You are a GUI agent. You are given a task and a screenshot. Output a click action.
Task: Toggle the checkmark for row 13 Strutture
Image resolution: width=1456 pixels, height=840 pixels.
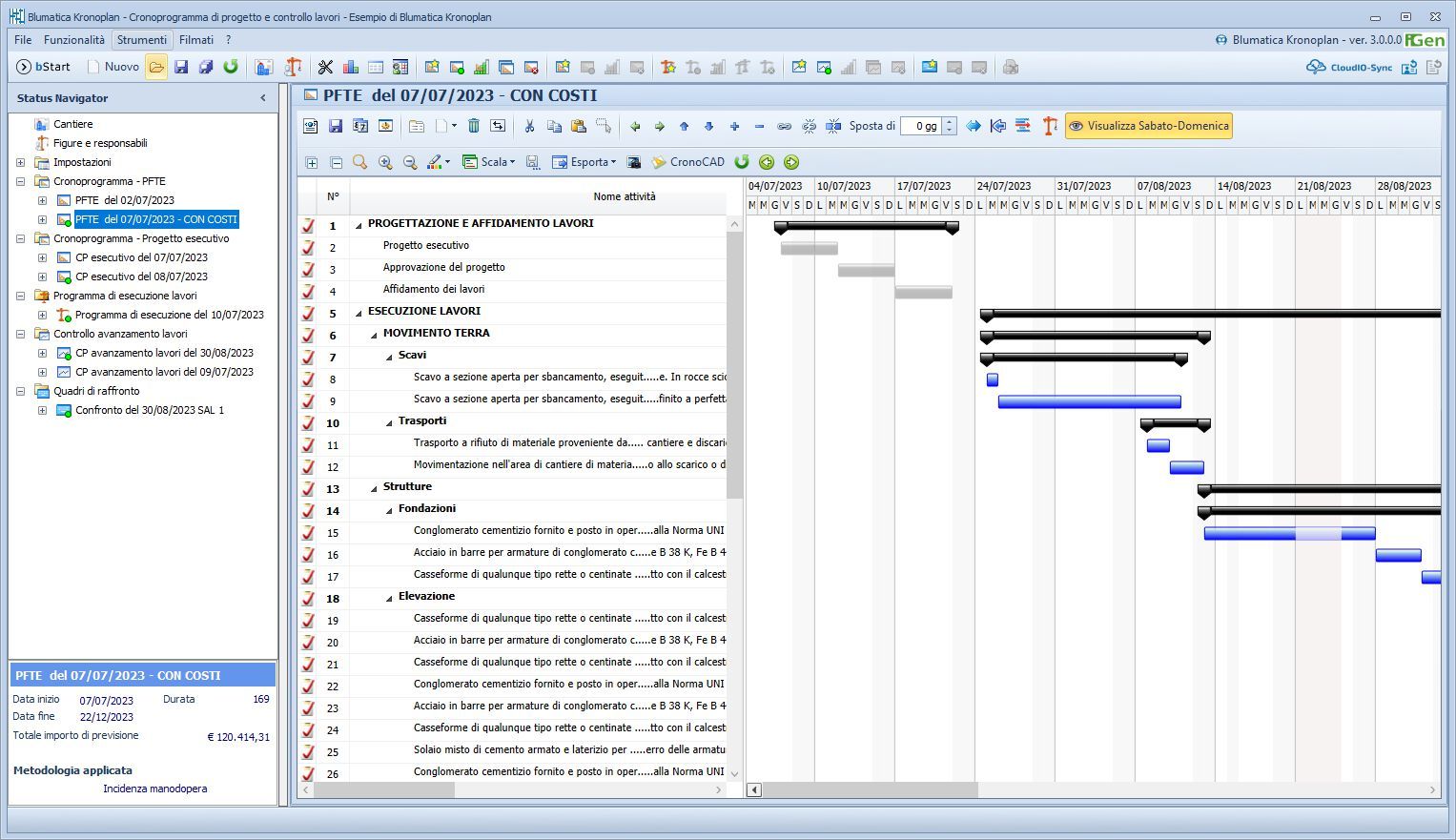tap(308, 489)
